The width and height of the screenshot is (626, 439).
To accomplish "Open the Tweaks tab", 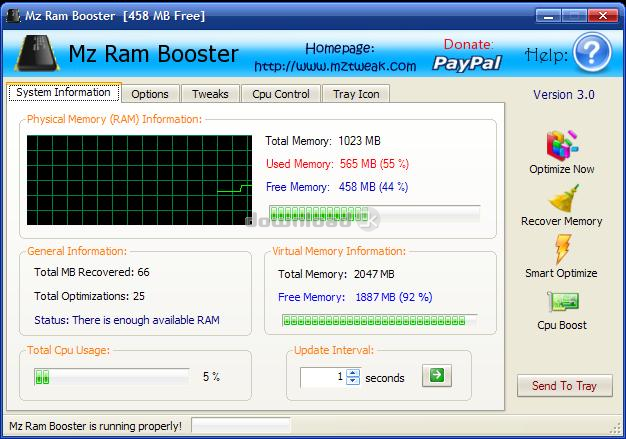I will point(210,94).
